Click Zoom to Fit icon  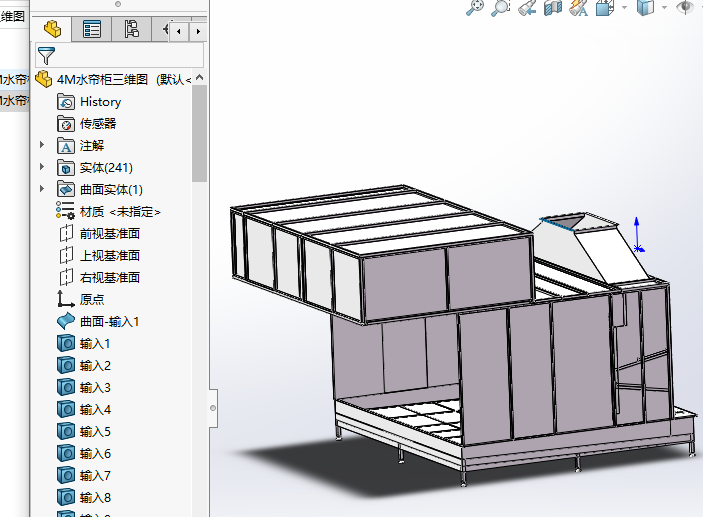(476, 8)
